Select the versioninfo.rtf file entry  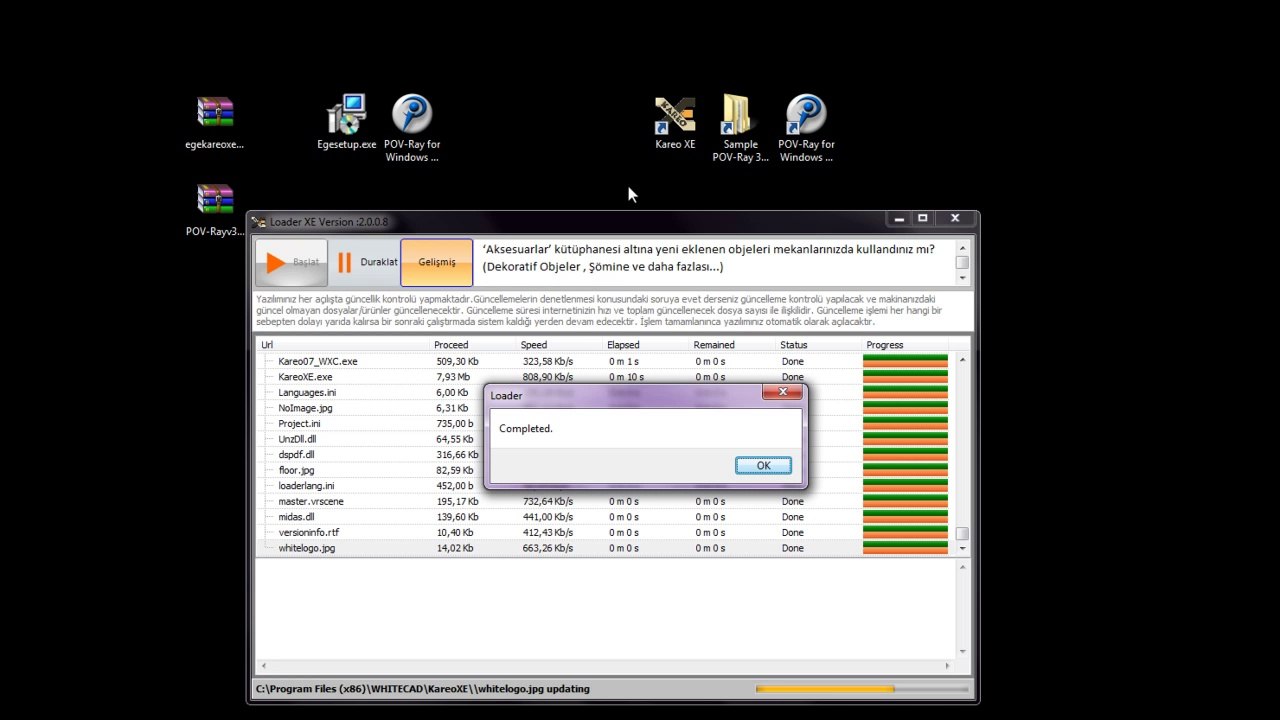tap(308, 532)
